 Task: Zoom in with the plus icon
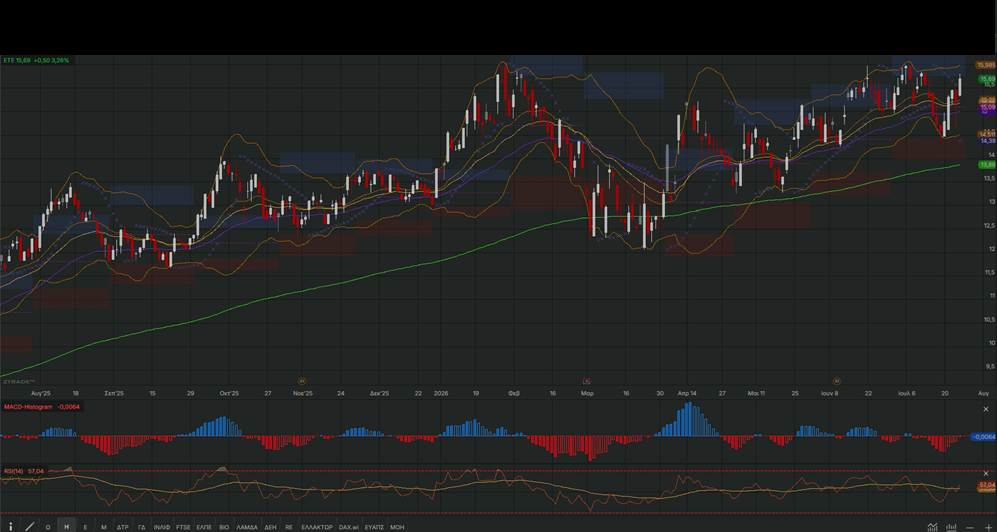pos(987,527)
